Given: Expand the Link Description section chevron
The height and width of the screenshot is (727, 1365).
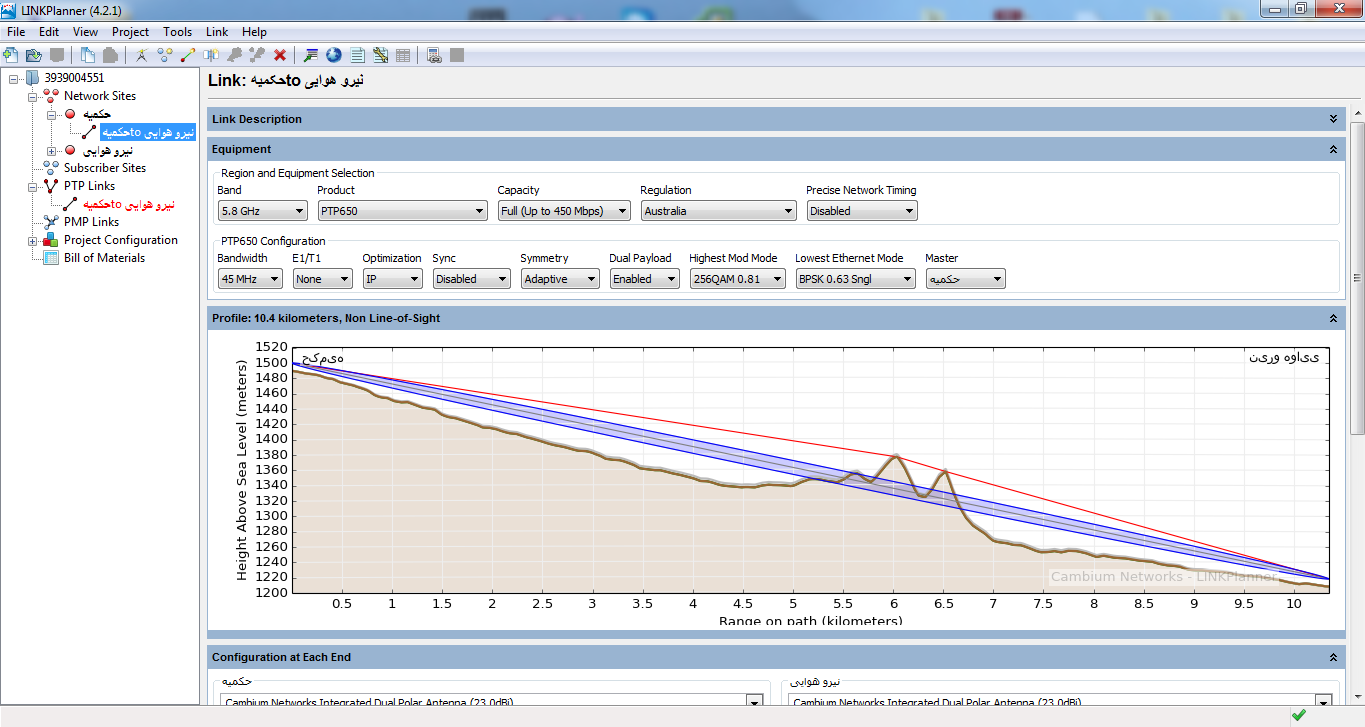Looking at the screenshot, I should 1333,119.
